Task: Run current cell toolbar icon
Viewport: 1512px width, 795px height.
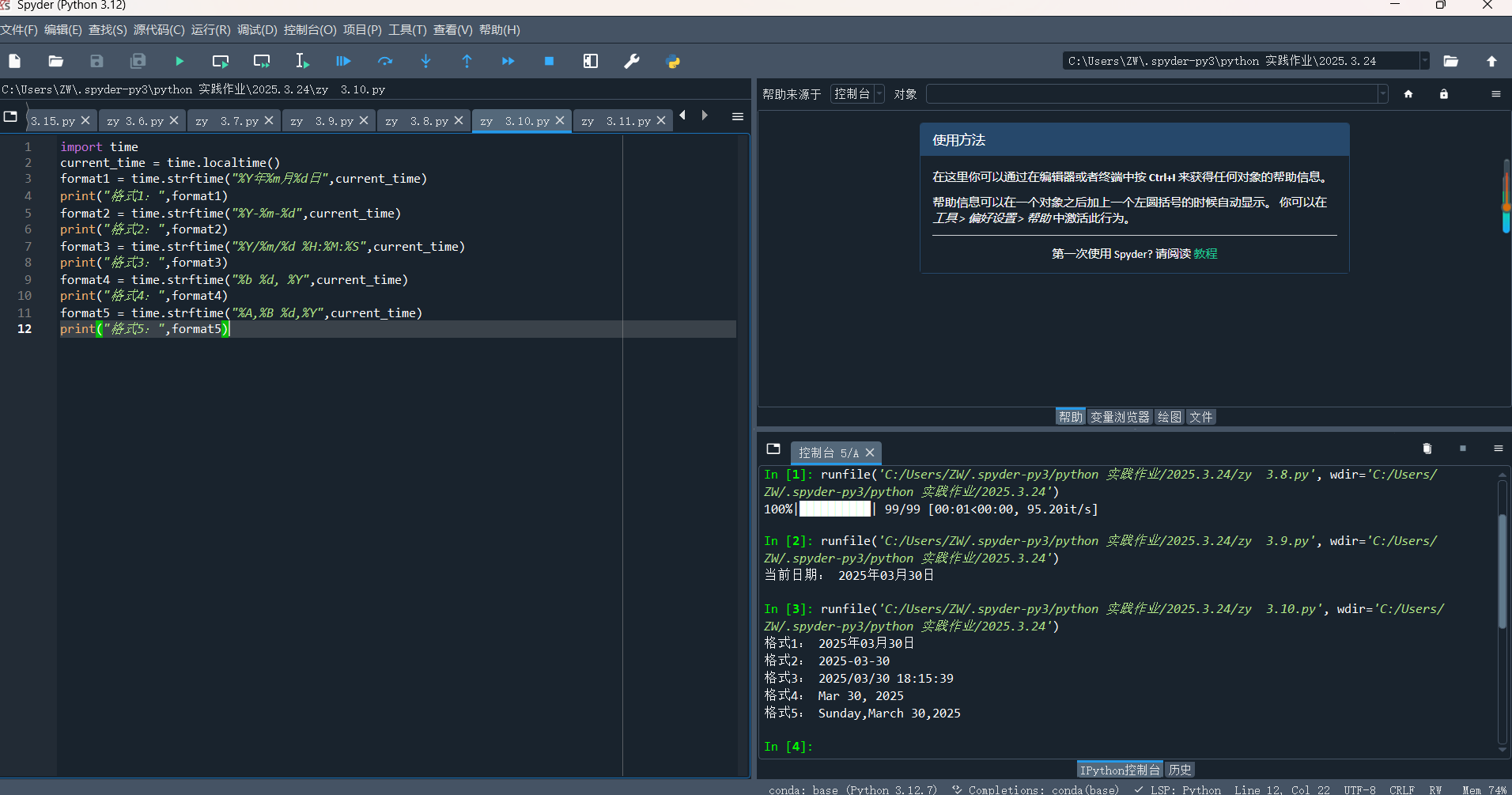Action: click(221, 61)
